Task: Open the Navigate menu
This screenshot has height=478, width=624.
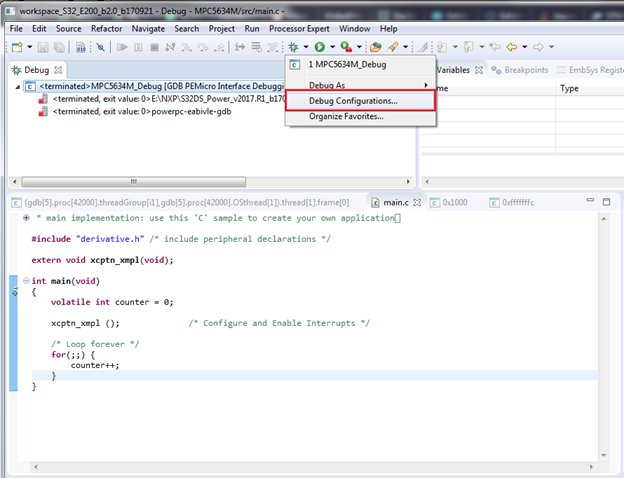Action: click(148, 29)
